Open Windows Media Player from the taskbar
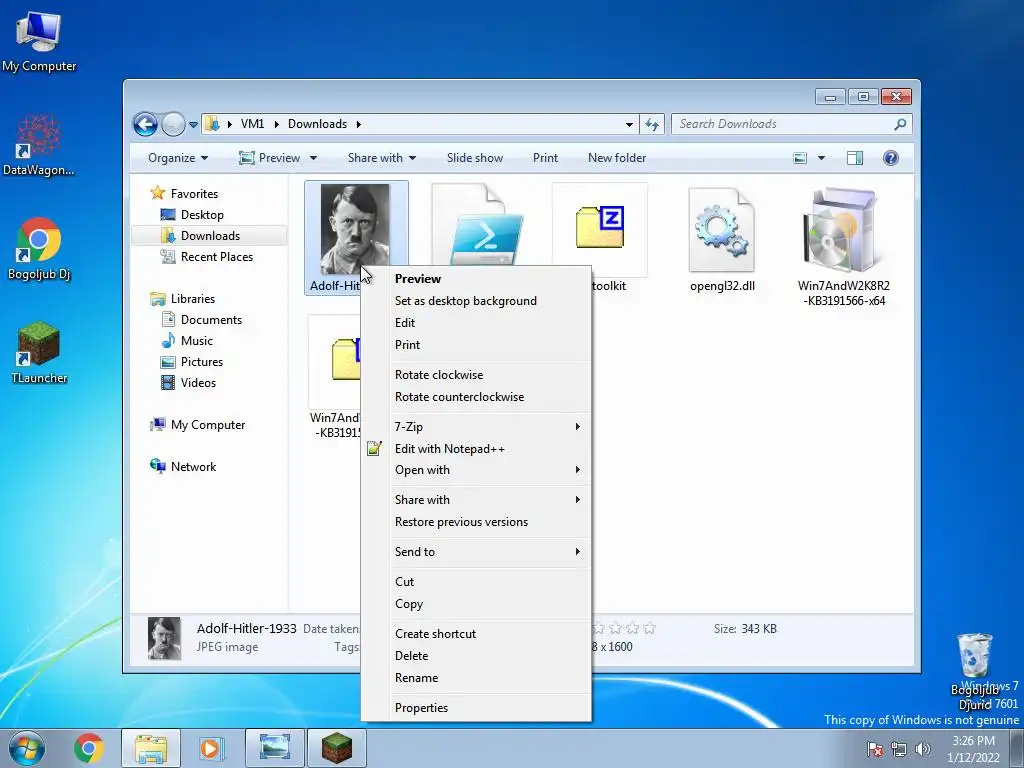1024x768 pixels. [212, 748]
